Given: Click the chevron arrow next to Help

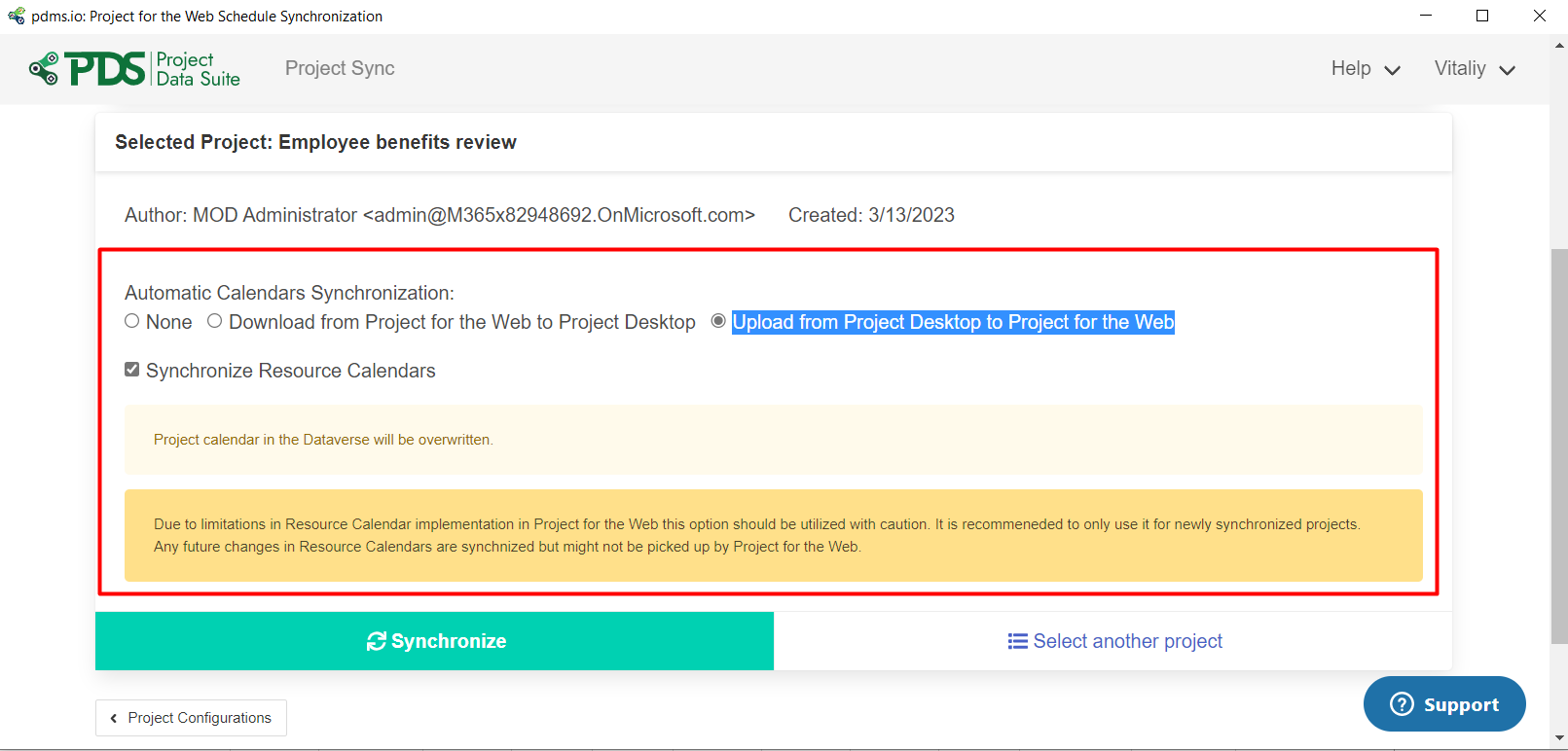Looking at the screenshot, I should [1392, 70].
